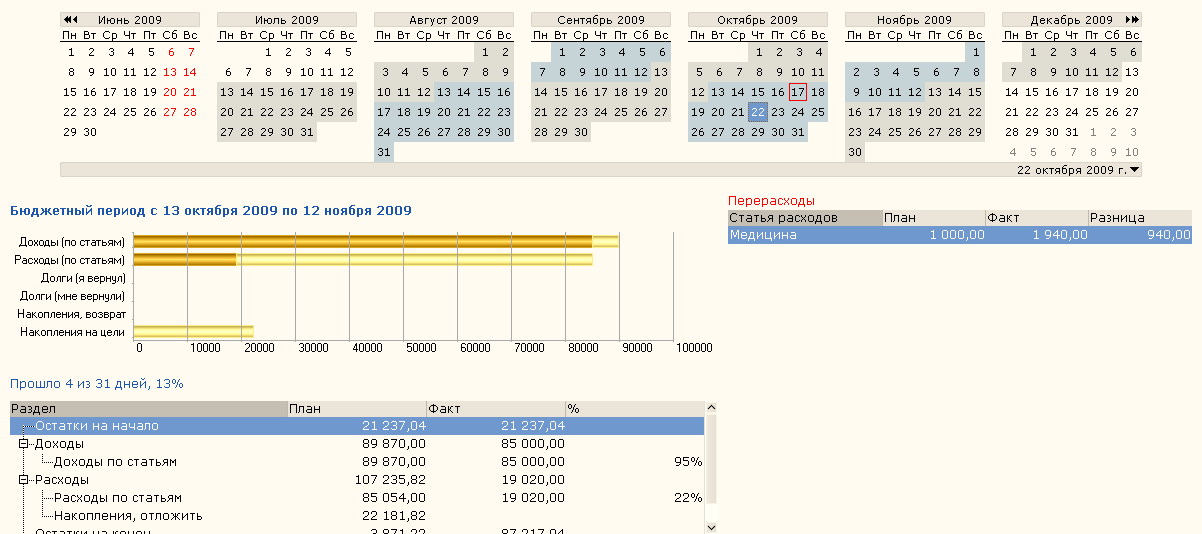Click the Доходы (по статьям) chart bar
Screen dimensions: 1202x534
coord(376,241)
